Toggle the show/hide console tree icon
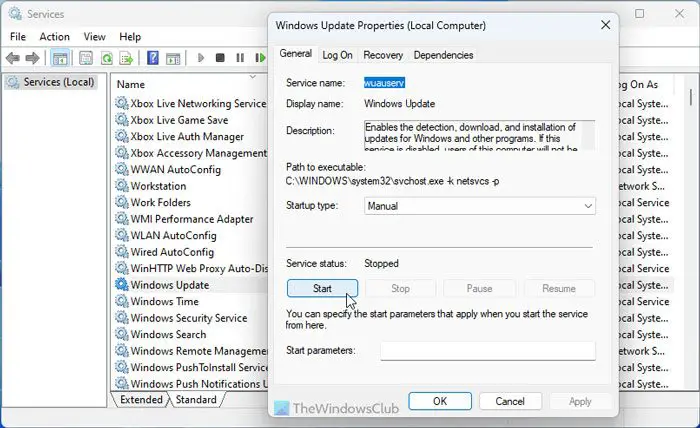The image size is (700, 428). pyautogui.click(x=59, y=58)
